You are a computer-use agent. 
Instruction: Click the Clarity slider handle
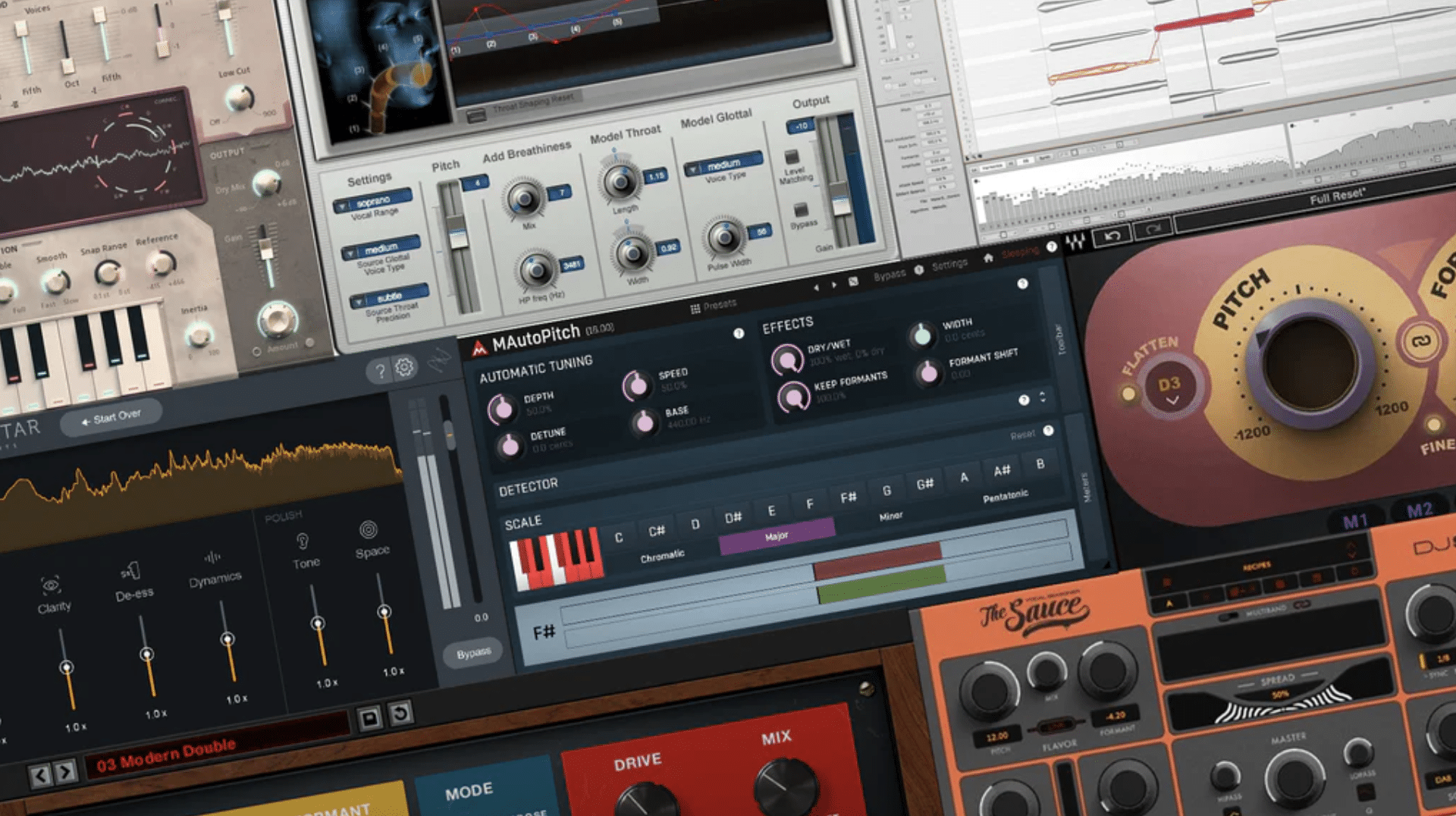(x=67, y=667)
